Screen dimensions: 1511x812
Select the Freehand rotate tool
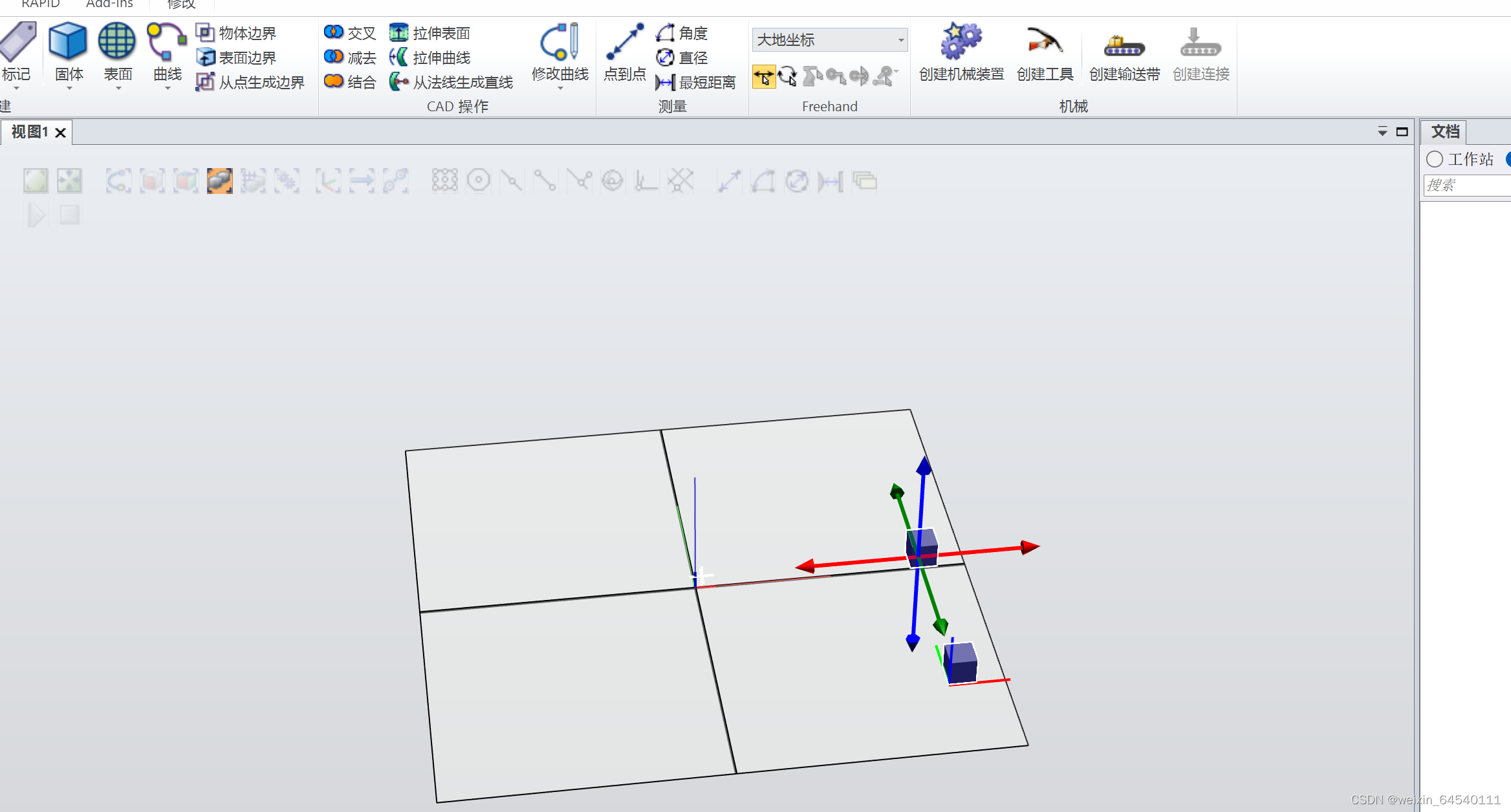[787, 77]
